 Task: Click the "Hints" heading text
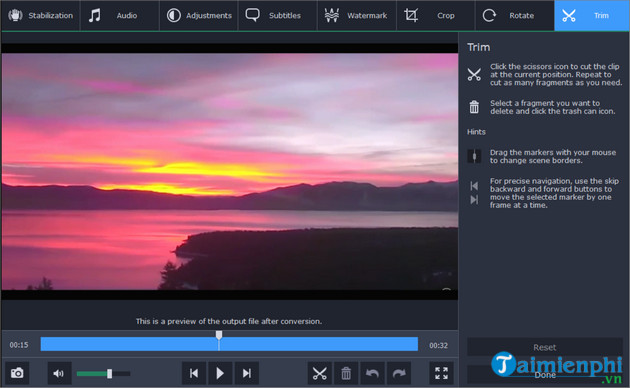pos(476,132)
